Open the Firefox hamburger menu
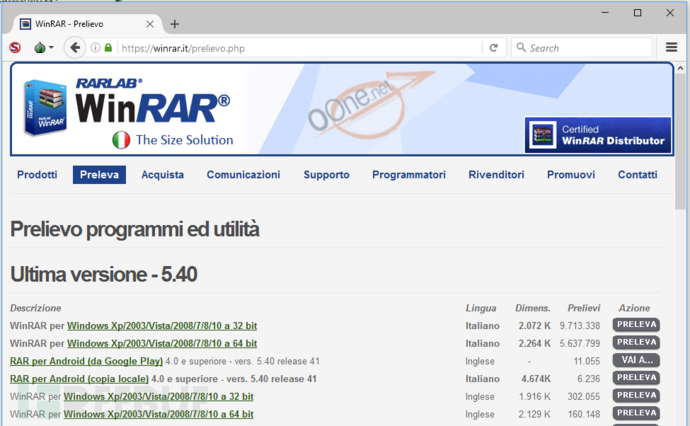 coord(671,47)
